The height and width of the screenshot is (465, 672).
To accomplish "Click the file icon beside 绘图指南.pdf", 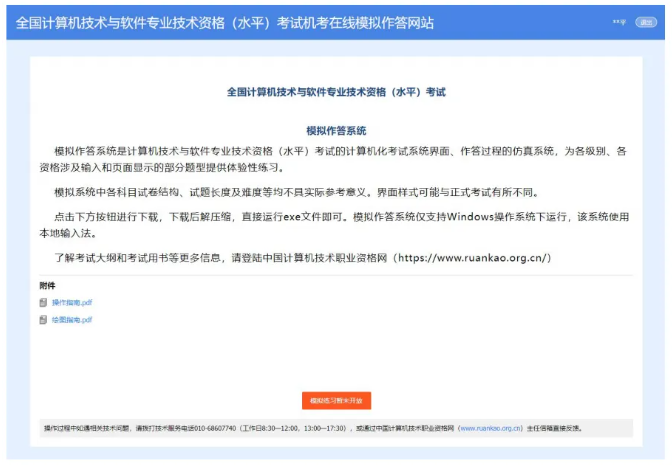I will pyautogui.click(x=43, y=320).
